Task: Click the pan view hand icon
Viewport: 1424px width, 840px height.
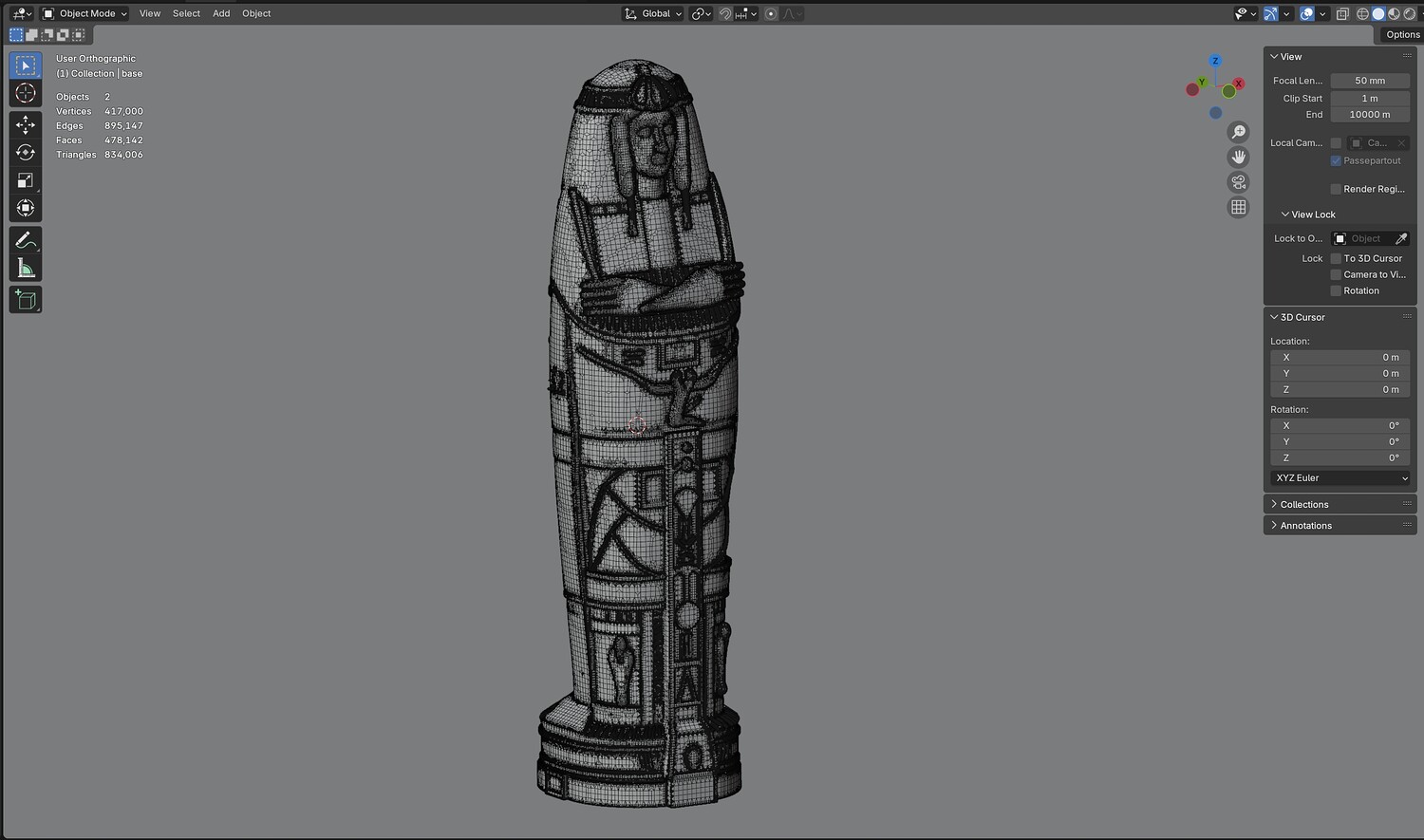Action: (1238, 157)
